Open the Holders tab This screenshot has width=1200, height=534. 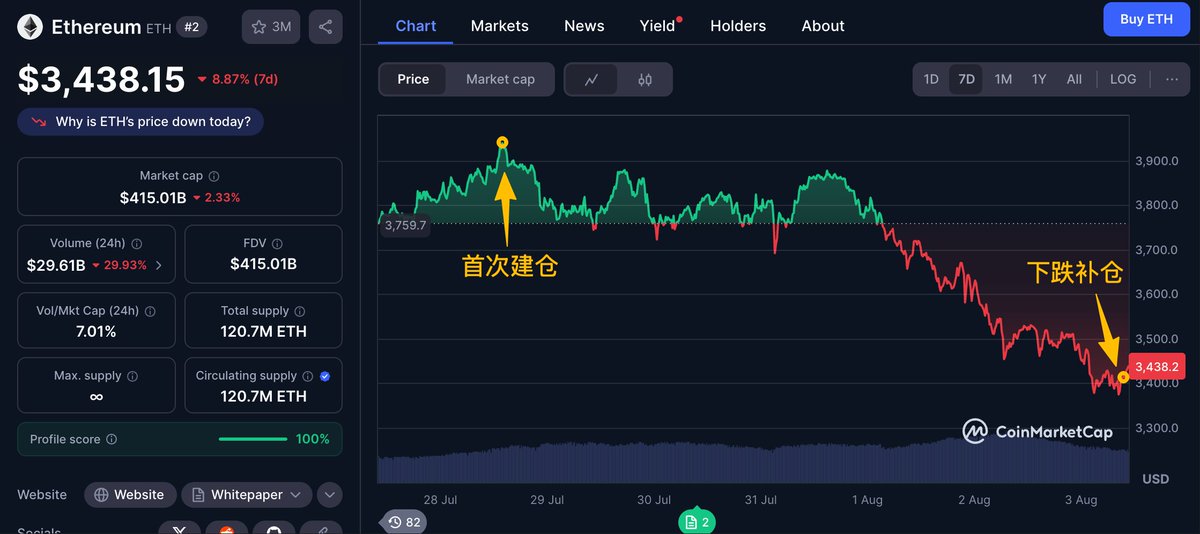[x=738, y=26]
